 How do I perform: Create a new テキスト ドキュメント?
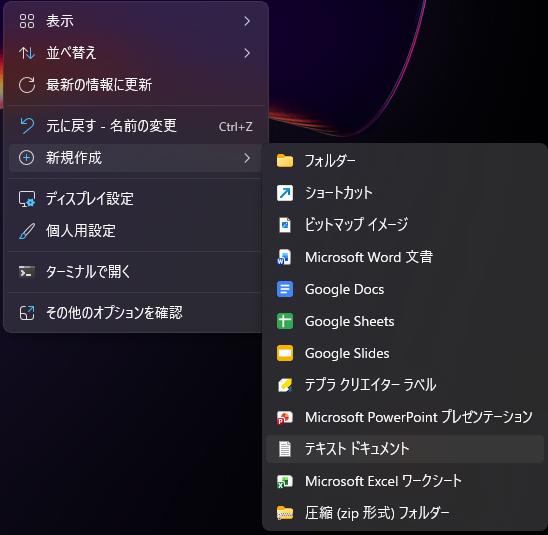click(405, 449)
